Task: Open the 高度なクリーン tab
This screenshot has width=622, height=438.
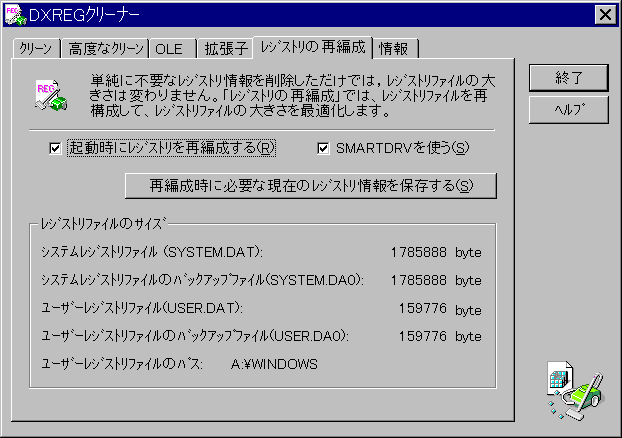Action: tap(104, 49)
